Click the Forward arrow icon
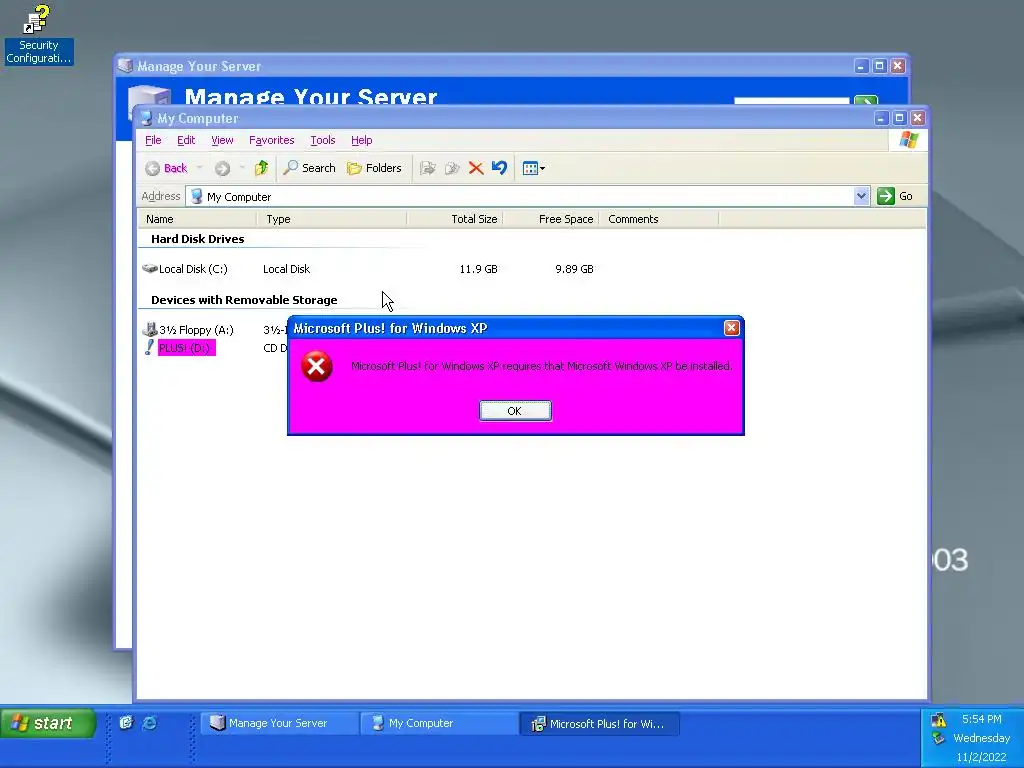The height and width of the screenshot is (768, 1024). (222, 168)
